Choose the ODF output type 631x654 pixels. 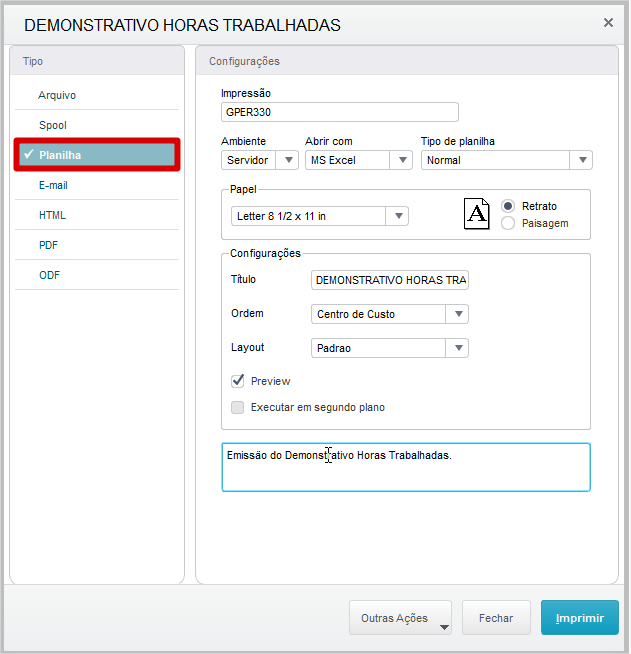point(97,275)
